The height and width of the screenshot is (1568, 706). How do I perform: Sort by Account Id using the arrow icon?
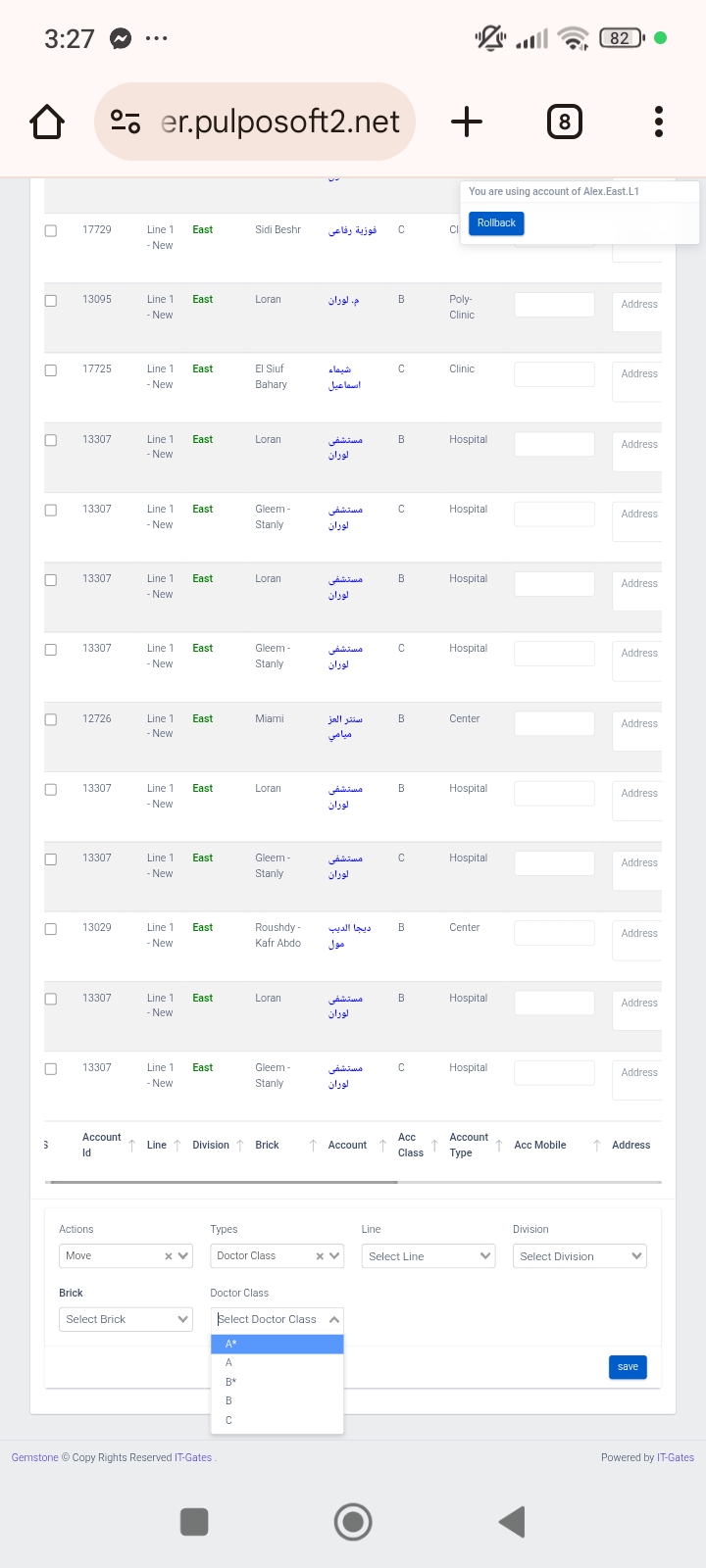(132, 1146)
